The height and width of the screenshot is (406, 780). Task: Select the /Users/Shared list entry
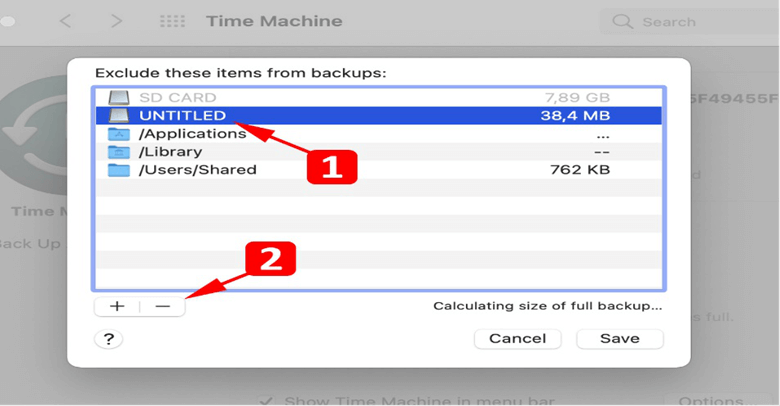(379, 170)
